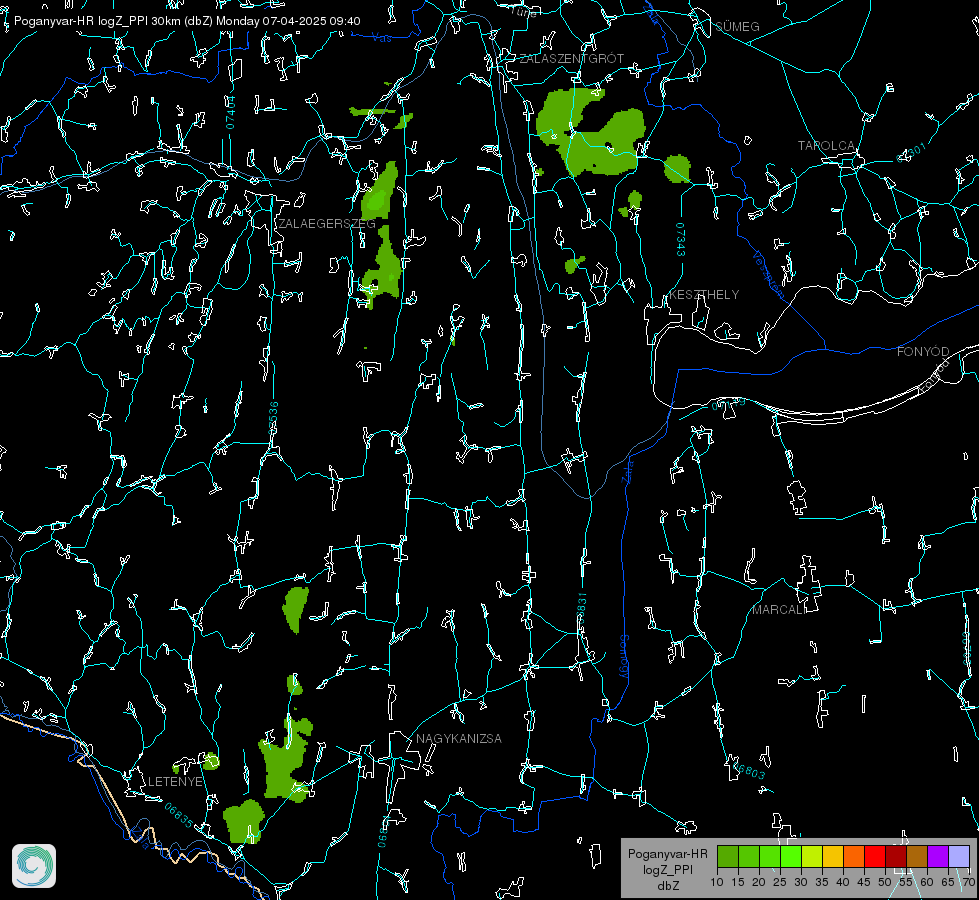Viewport: 979px width, 900px height.
Task: Click the ZALAEGERSZEG city label
Action: [x=327, y=224]
